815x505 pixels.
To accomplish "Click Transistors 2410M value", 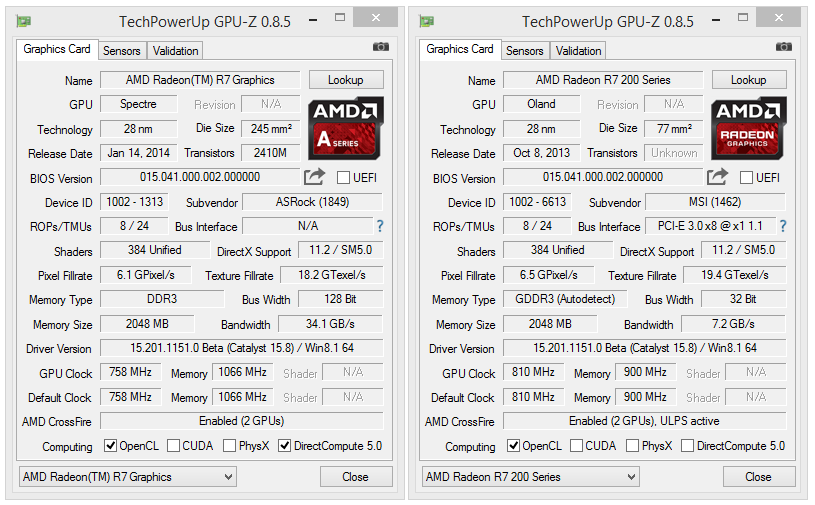I will (x=271, y=153).
